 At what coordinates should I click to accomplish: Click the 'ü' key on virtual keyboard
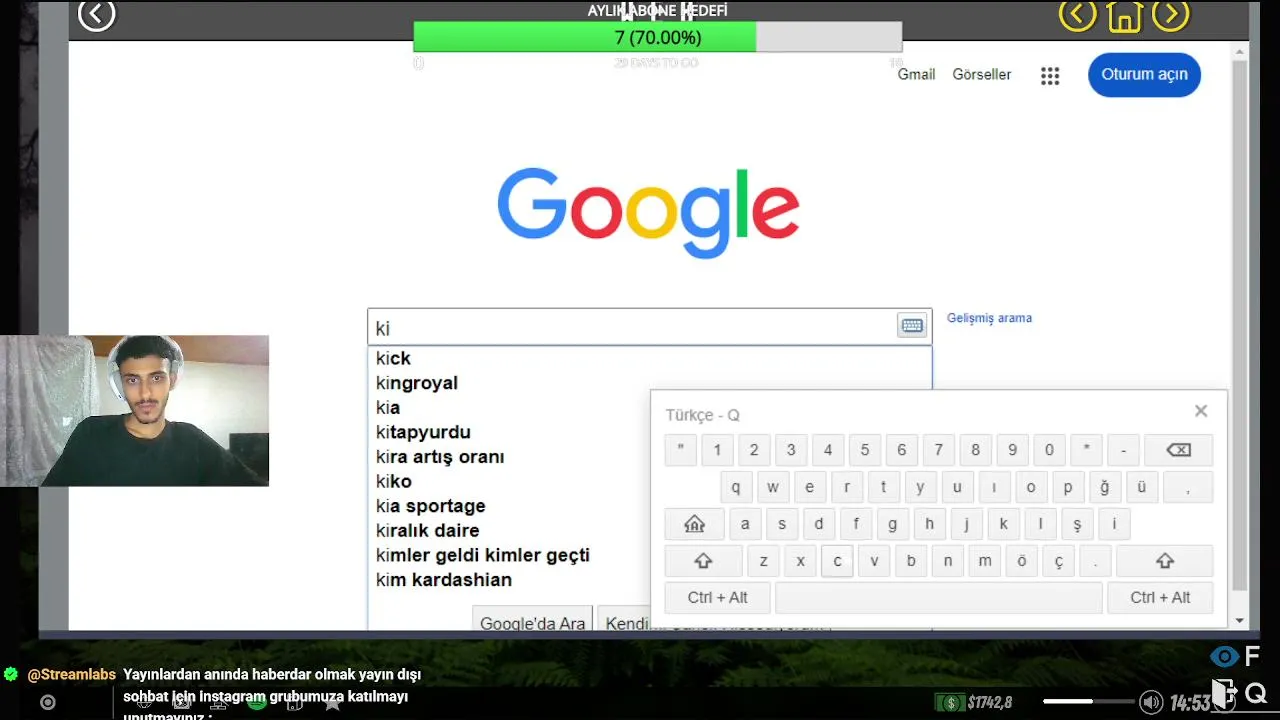(1142, 487)
